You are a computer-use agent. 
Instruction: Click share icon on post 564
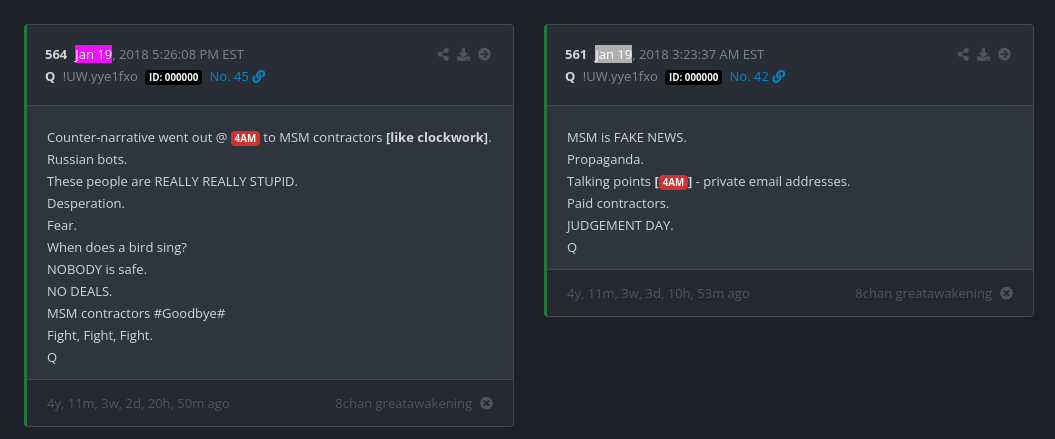click(443, 55)
